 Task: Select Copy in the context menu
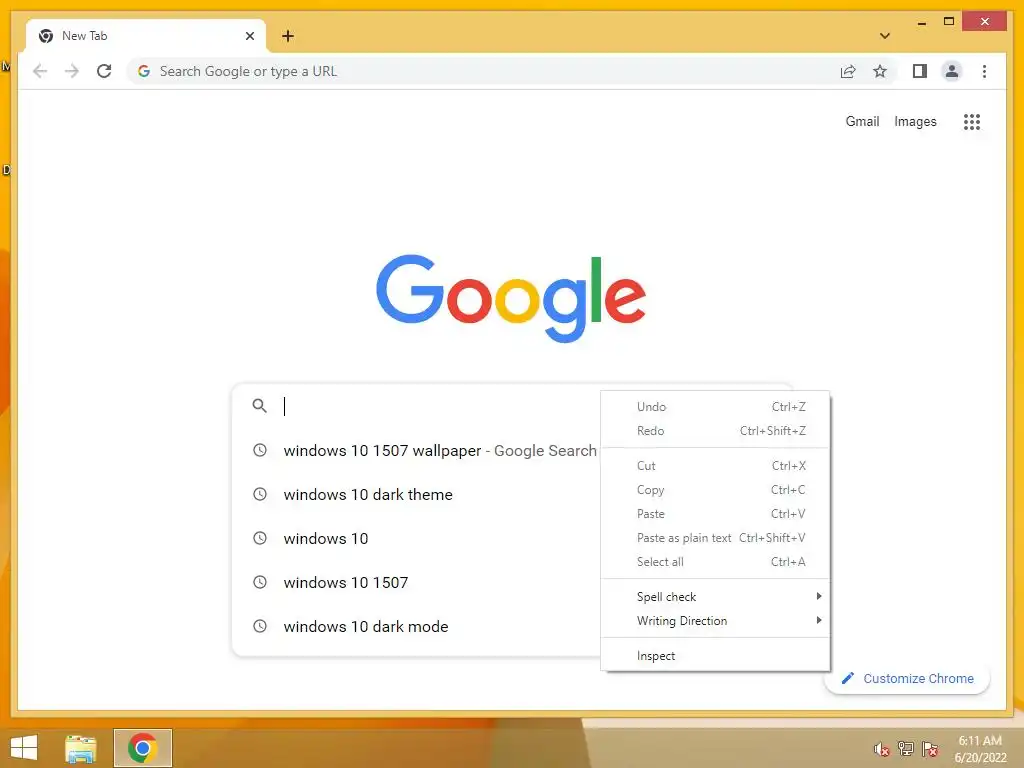[715, 490]
